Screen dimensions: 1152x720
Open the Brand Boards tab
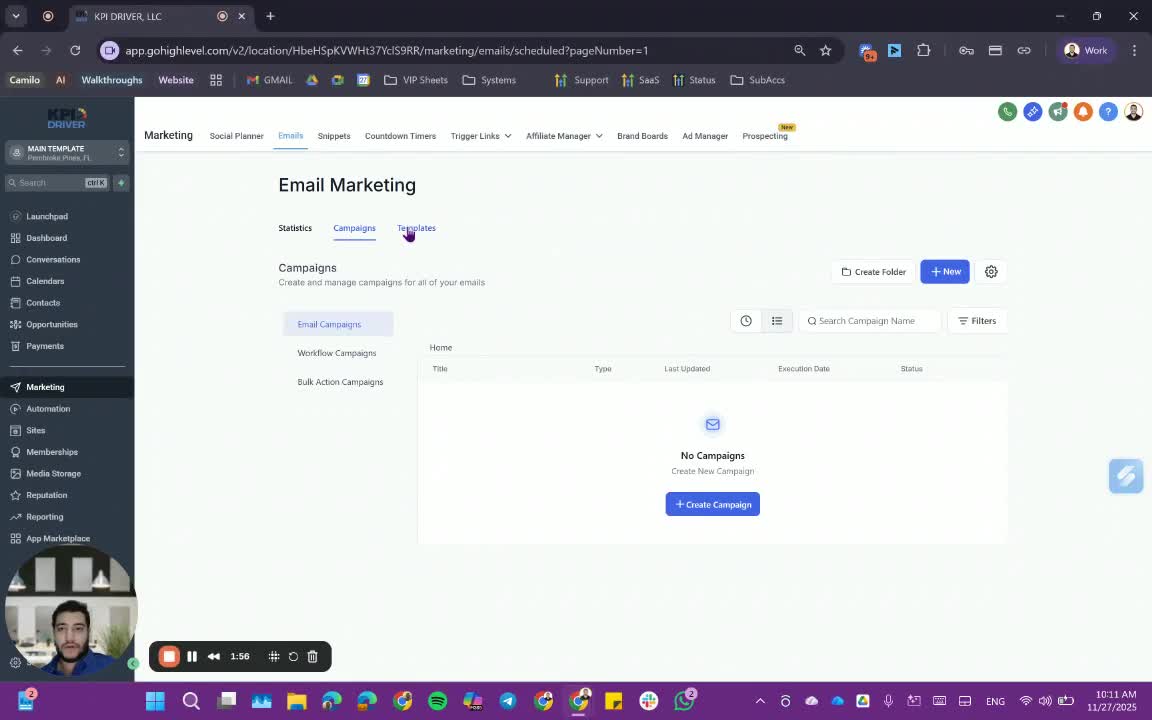click(x=642, y=136)
